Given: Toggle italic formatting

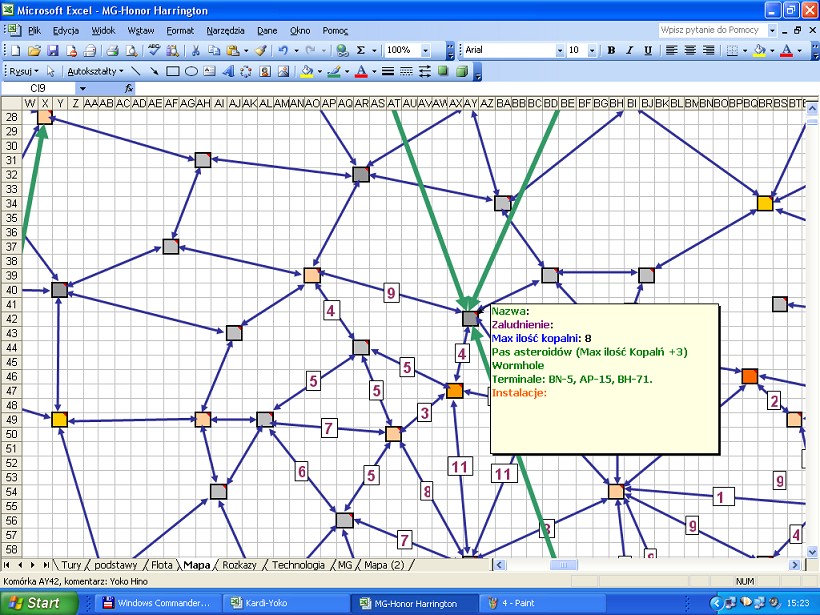Looking at the screenshot, I should pyautogui.click(x=630, y=50).
